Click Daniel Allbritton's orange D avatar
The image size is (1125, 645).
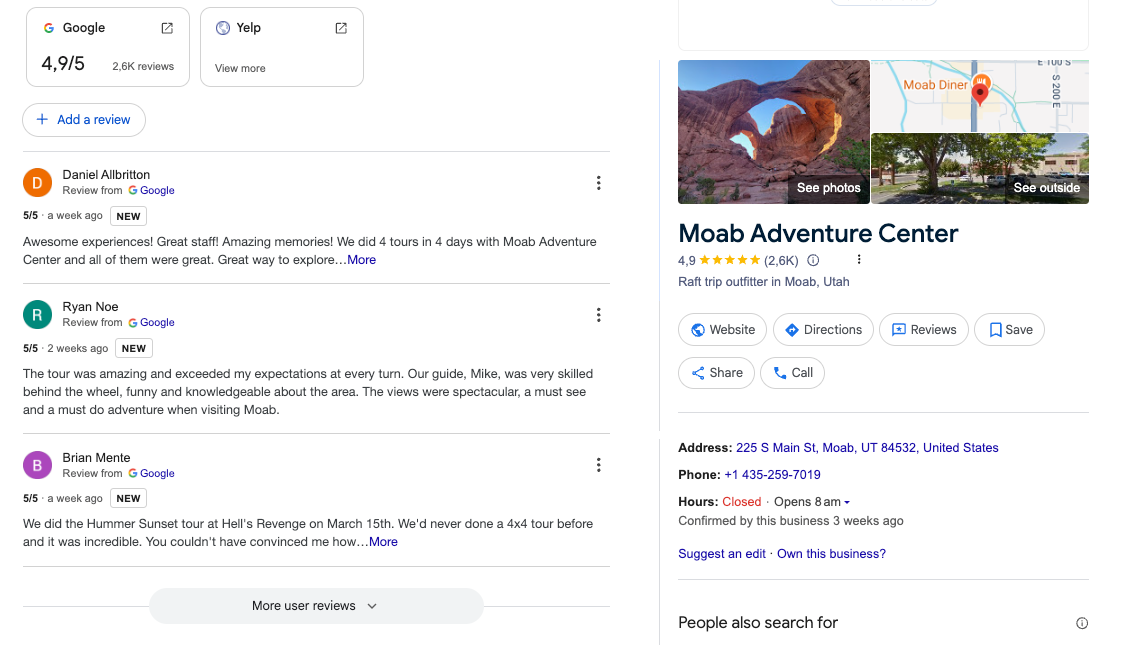pyautogui.click(x=37, y=182)
